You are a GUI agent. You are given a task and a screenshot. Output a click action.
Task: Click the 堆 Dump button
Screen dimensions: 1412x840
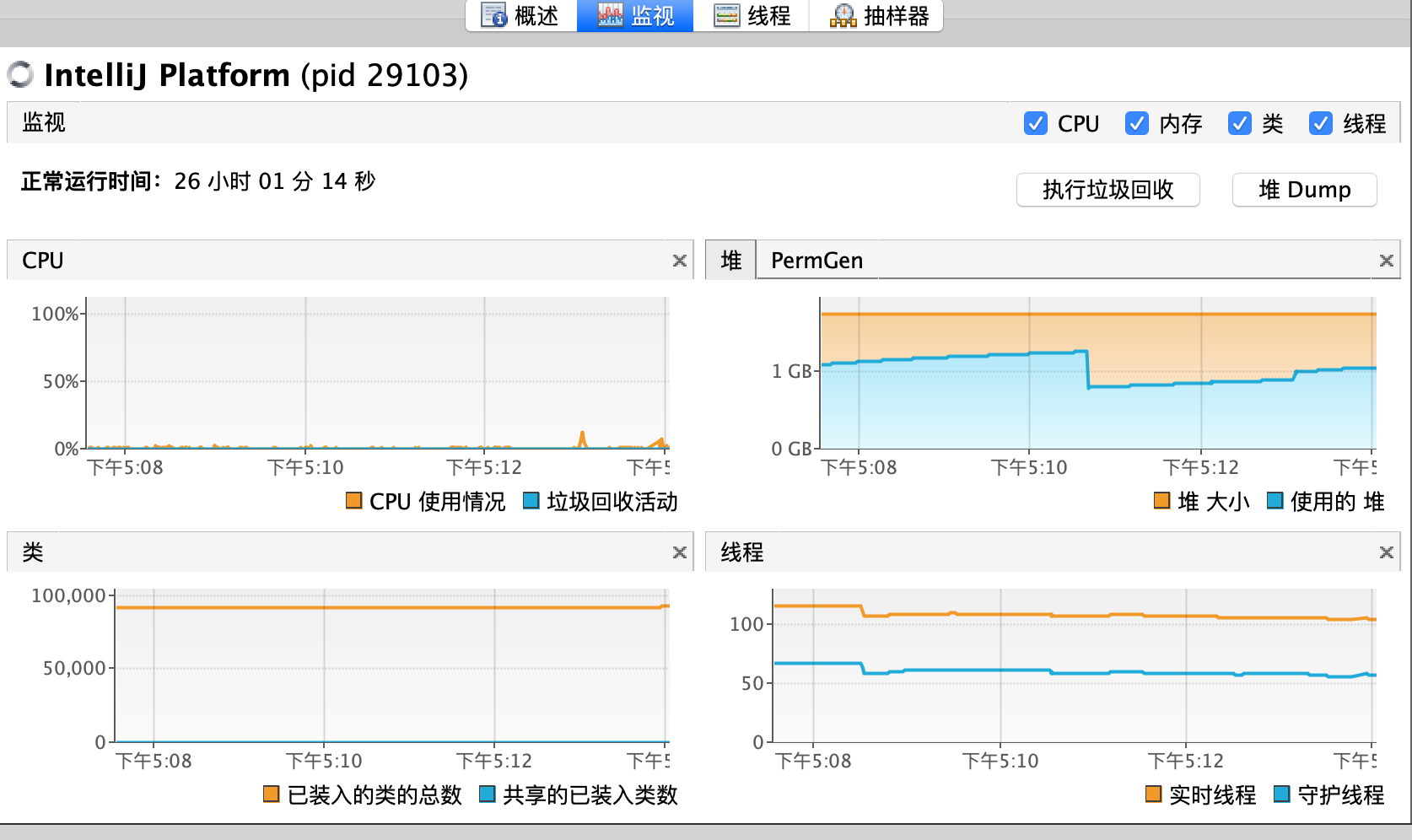coord(1304,190)
